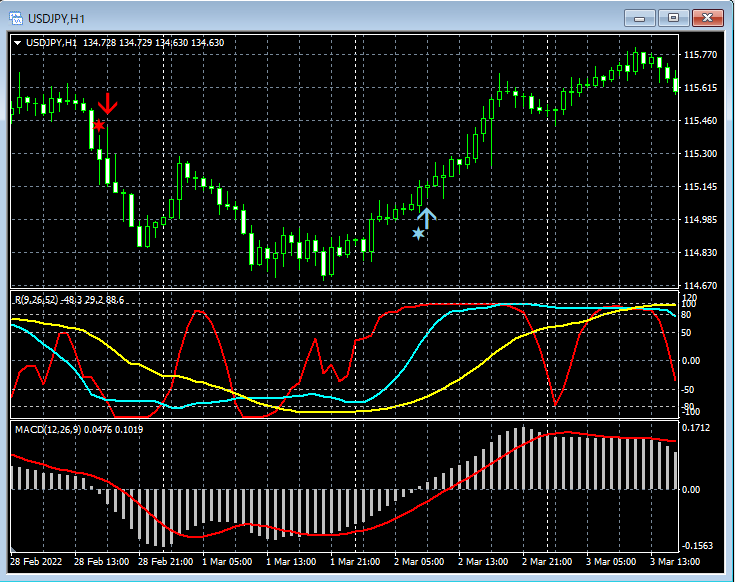This screenshot has width=736, height=582.
Task: Click the 114.670 price level on scale
Action: (x=700, y=285)
